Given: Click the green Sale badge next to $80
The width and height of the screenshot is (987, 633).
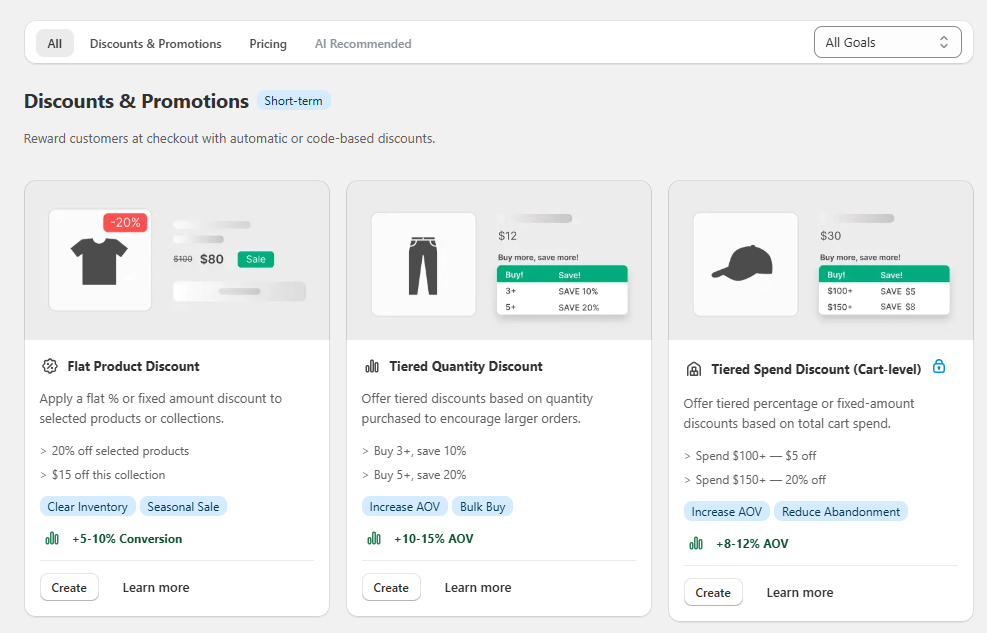Looking at the screenshot, I should (256, 259).
